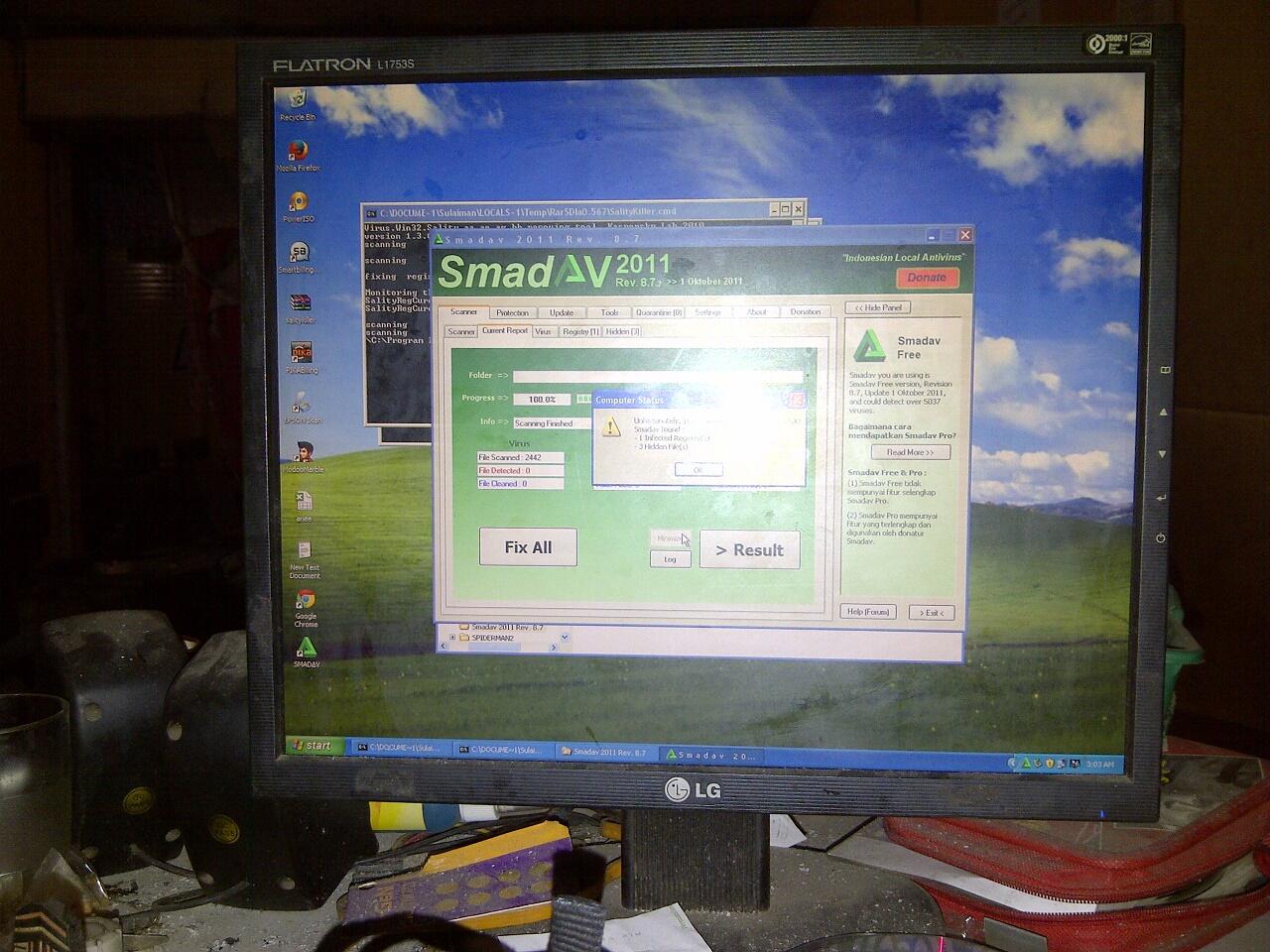The image size is (1270, 952).
Task: Launch Mozilla Firefox from the desktop
Action: pos(298,156)
